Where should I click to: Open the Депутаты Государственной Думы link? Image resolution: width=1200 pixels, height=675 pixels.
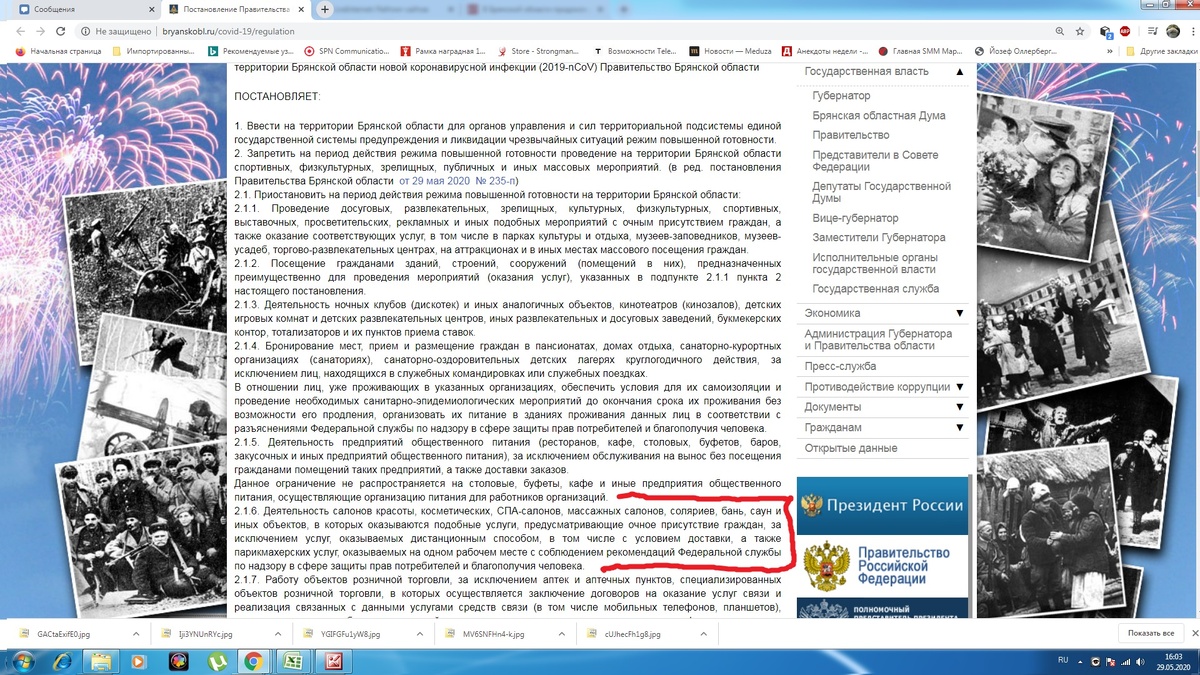coord(882,193)
